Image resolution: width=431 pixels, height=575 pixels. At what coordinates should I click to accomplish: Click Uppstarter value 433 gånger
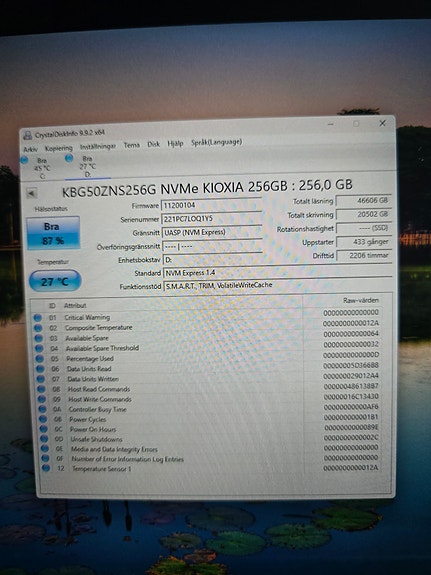click(x=364, y=242)
